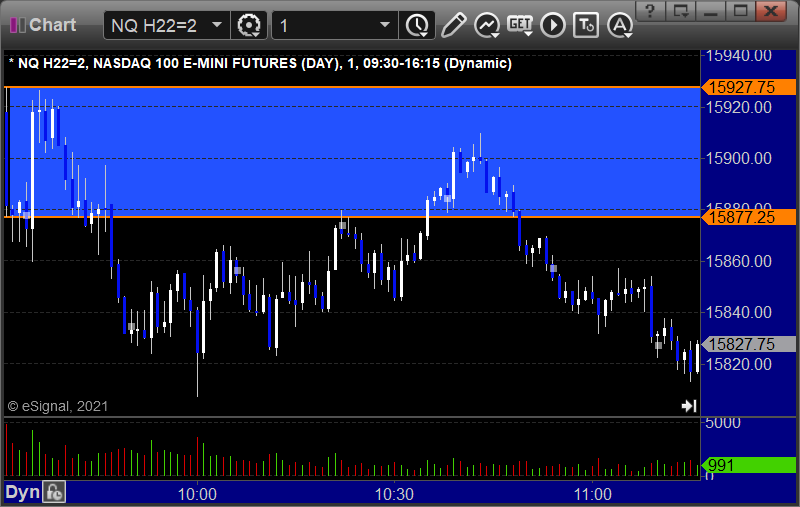Image resolution: width=800 pixels, height=507 pixels.
Task: Close the chart window
Action: pos(770,11)
